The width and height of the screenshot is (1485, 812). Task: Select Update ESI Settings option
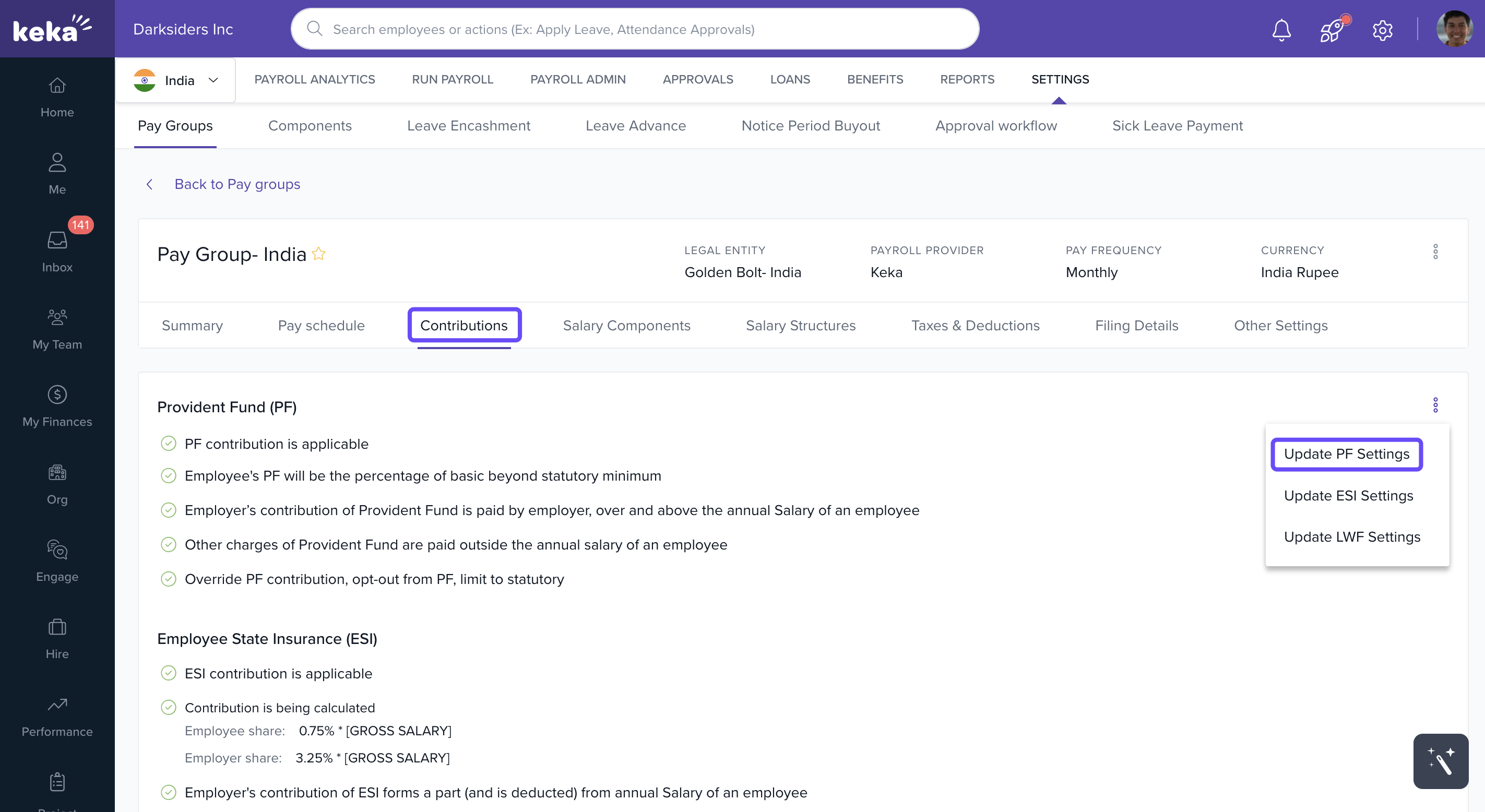[1348, 496]
